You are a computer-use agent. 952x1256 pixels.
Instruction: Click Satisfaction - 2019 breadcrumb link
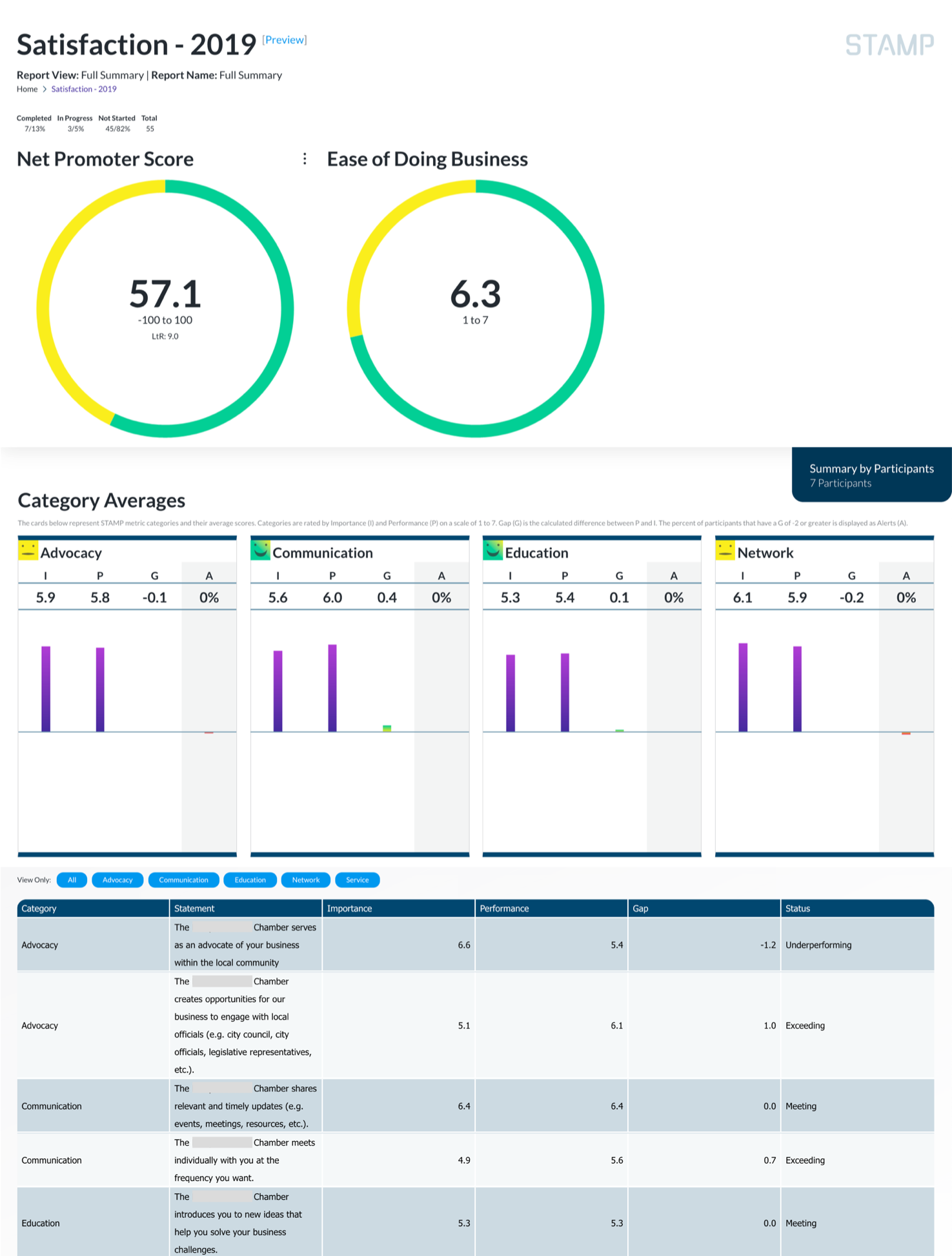(84, 89)
